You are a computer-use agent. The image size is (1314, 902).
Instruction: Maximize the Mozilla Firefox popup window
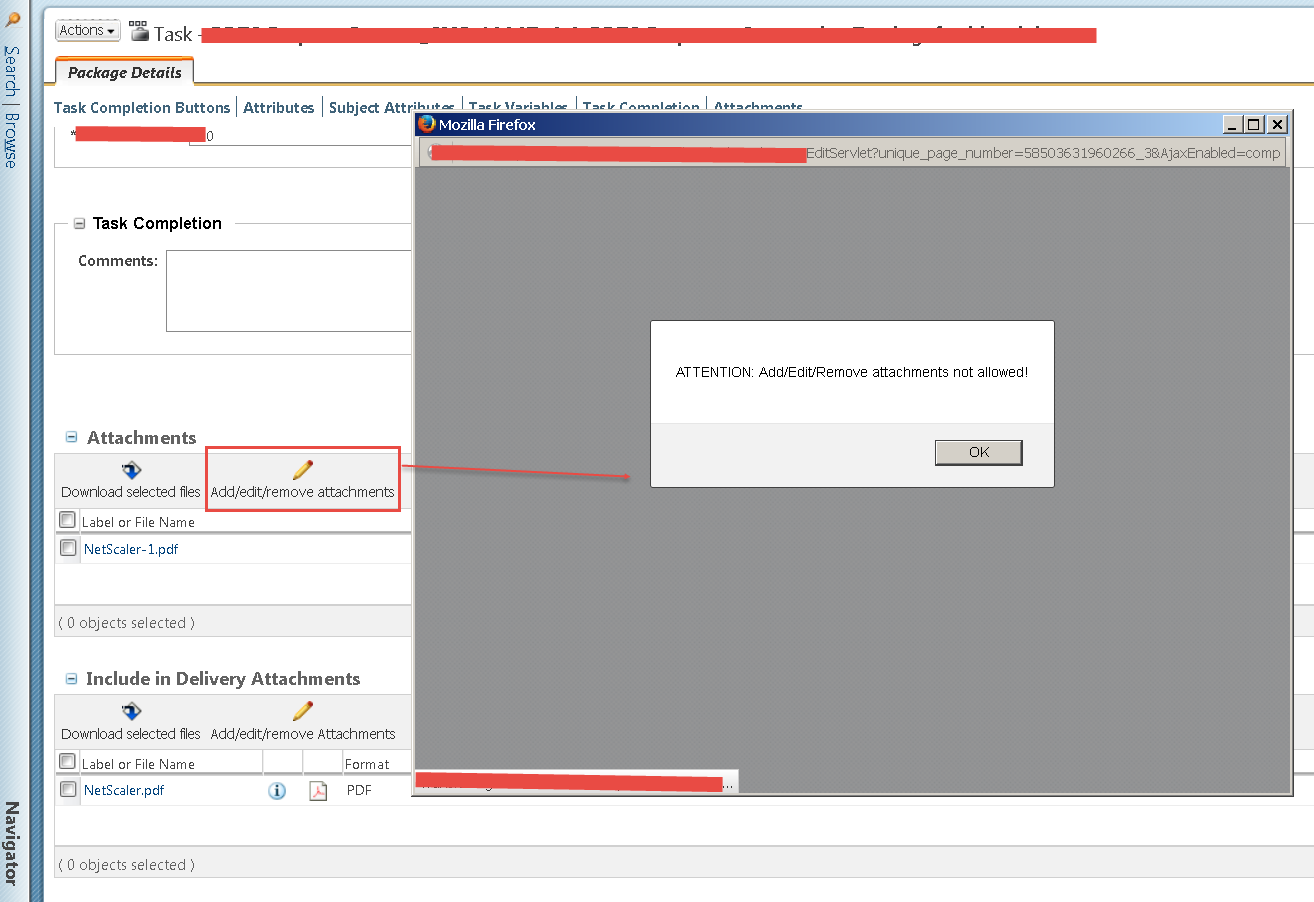[x=1255, y=125]
